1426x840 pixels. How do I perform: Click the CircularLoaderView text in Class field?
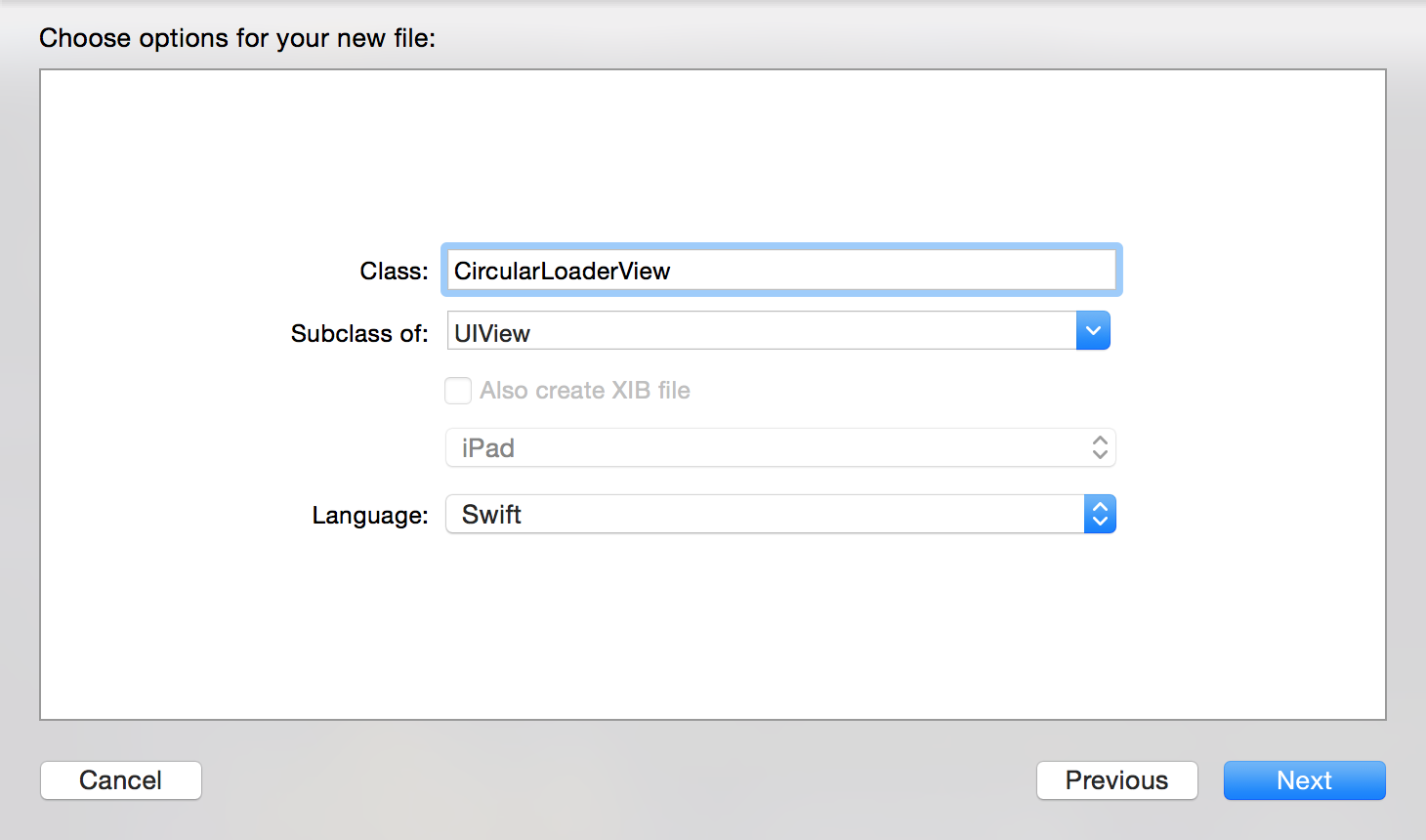pyautogui.click(x=562, y=272)
